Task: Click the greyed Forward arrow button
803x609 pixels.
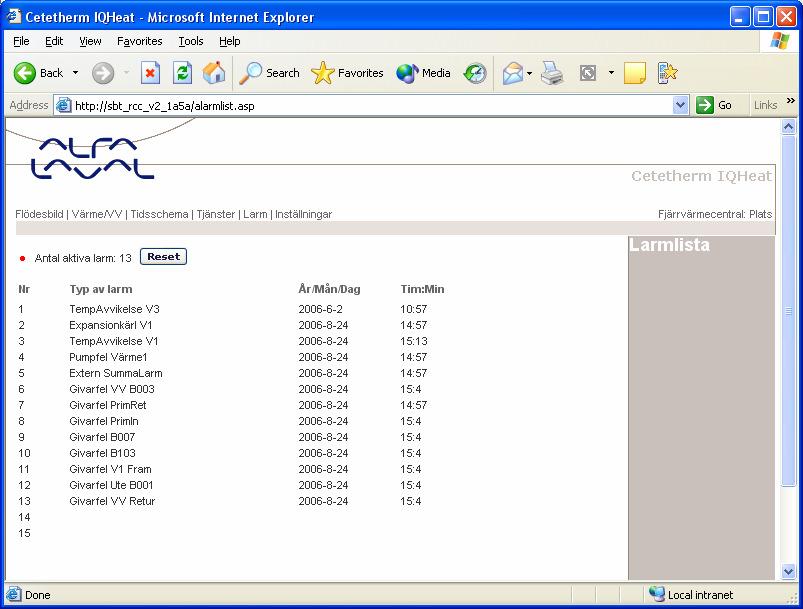Action: [x=103, y=73]
